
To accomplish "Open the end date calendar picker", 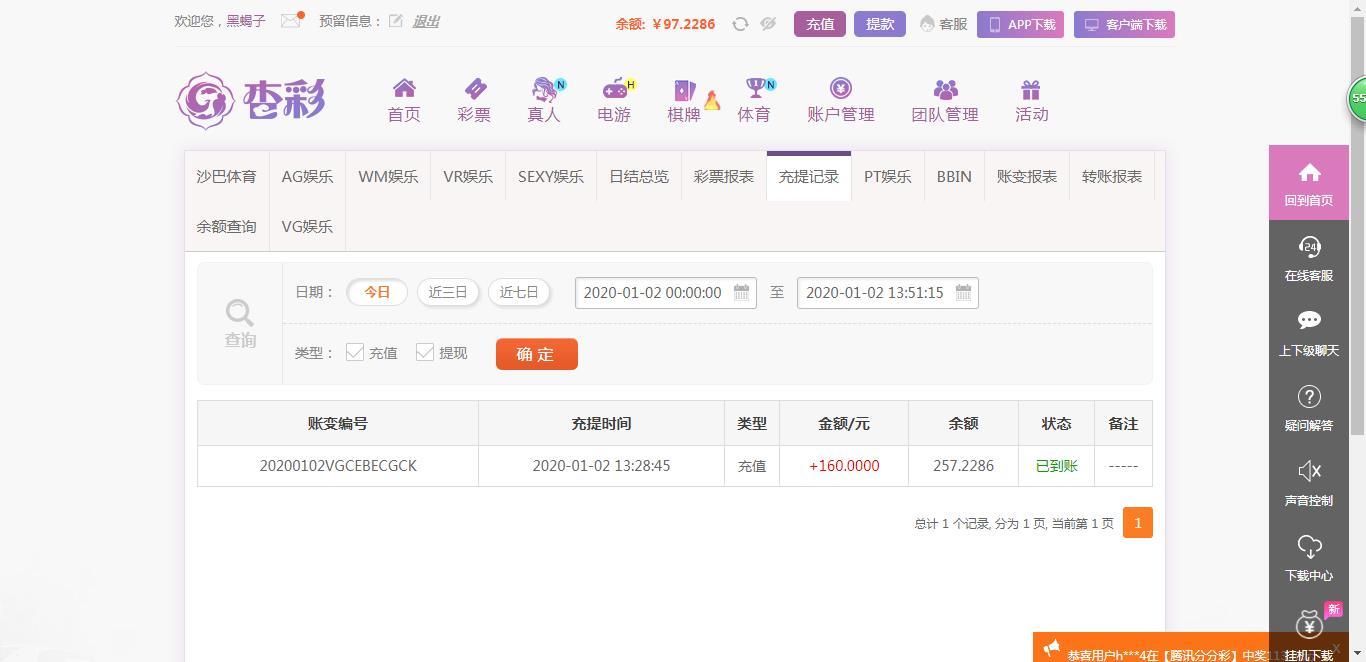I will tap(963, 293).
